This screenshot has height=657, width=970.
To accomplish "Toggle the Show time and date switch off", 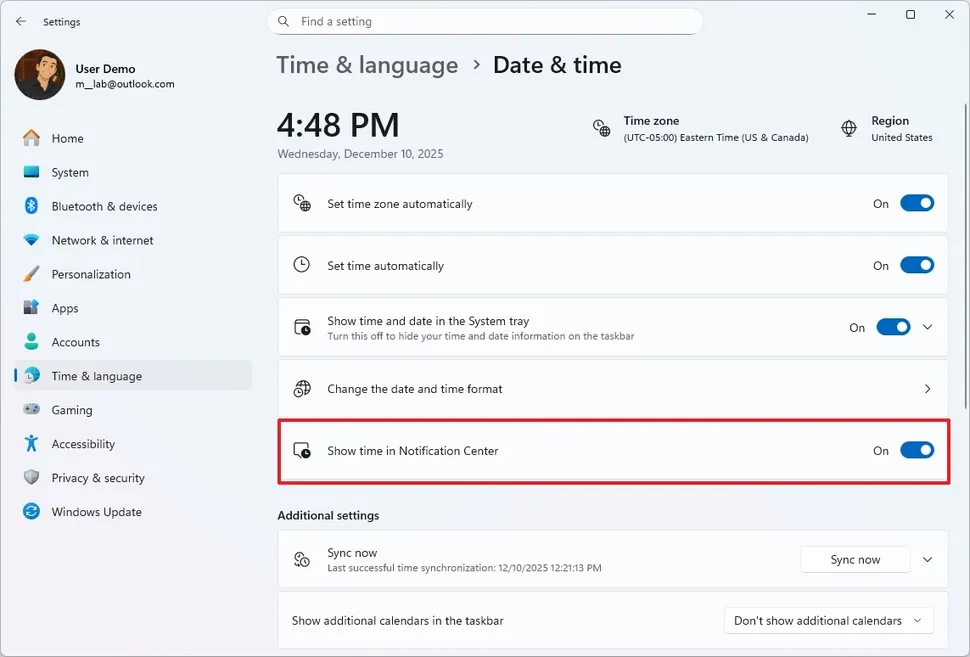I will pos(891,327).
